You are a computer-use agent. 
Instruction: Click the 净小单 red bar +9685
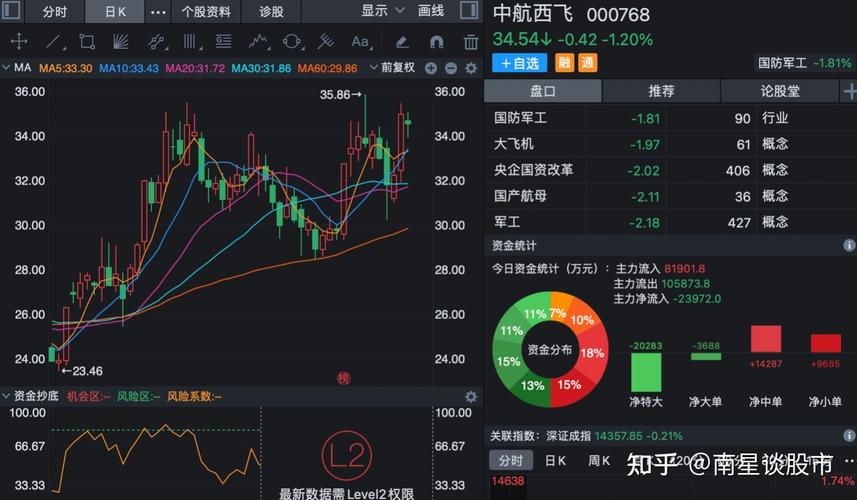pos(825,343)
